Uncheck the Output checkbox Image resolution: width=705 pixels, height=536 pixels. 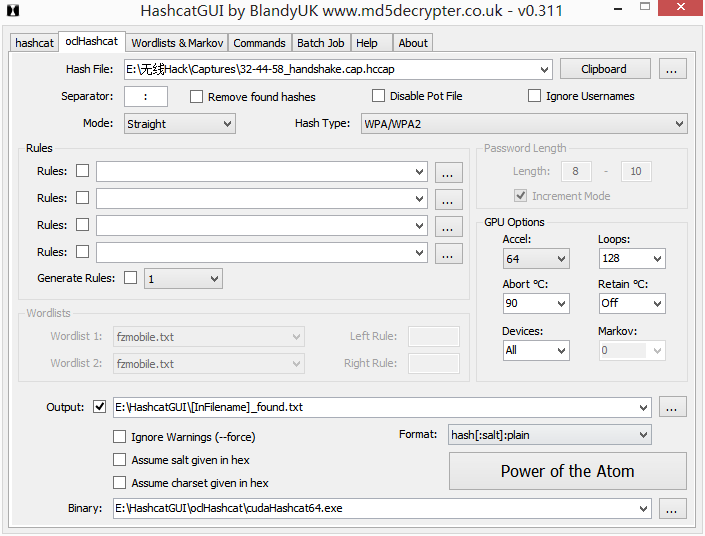pos(99,407)
